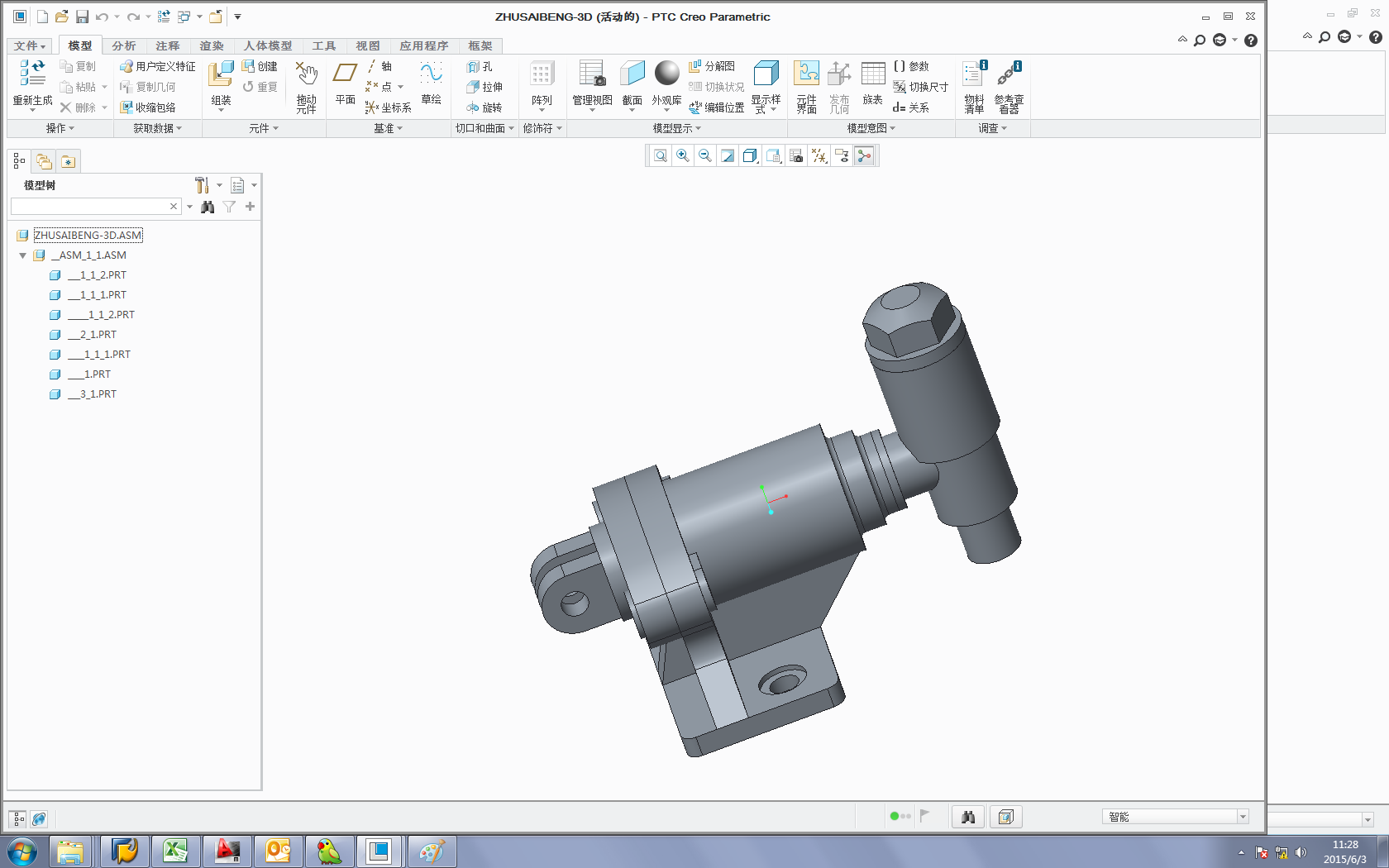
Task: Toggle annotation display in graphics toolbar
Action: pyautogui.click(x=842, y=156)
